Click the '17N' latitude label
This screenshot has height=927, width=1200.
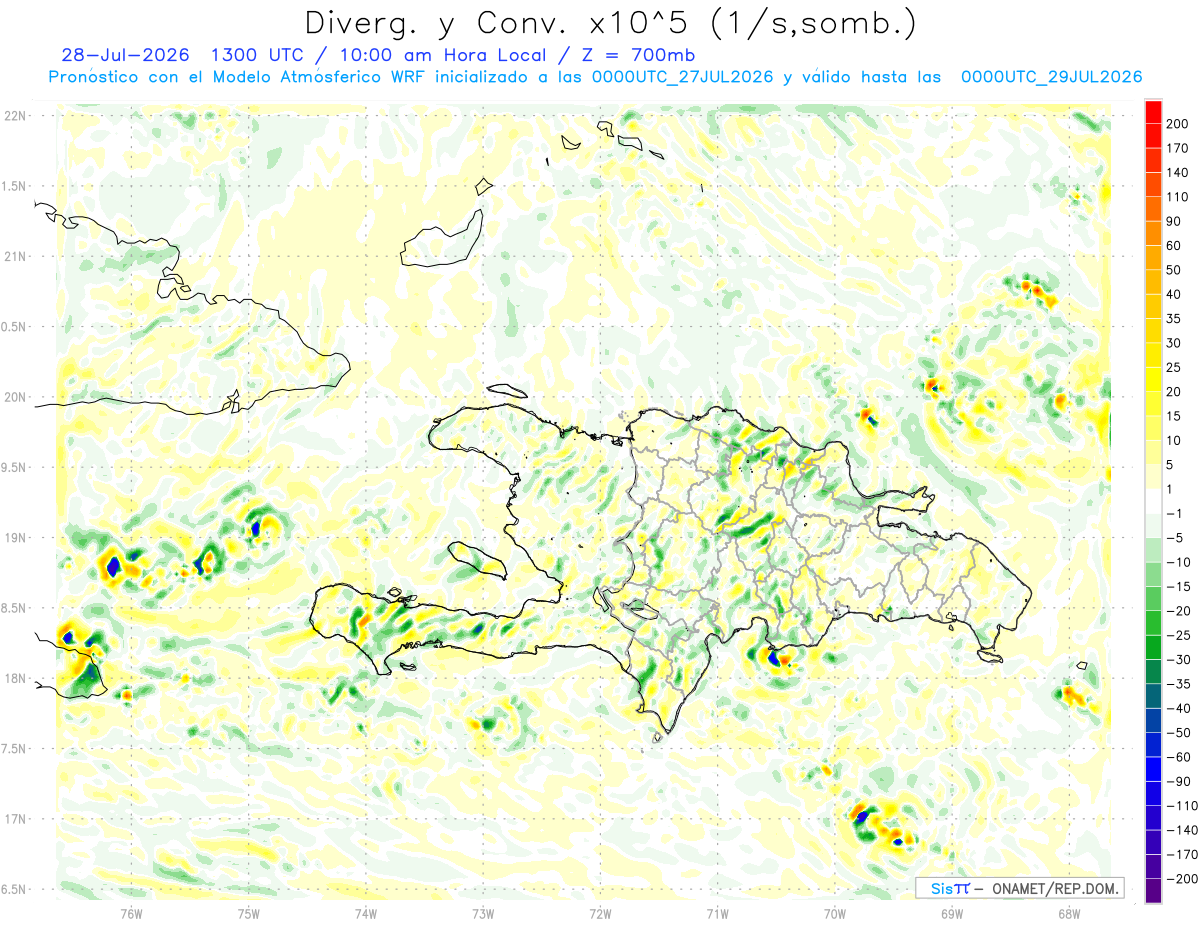tap(16, 819)
